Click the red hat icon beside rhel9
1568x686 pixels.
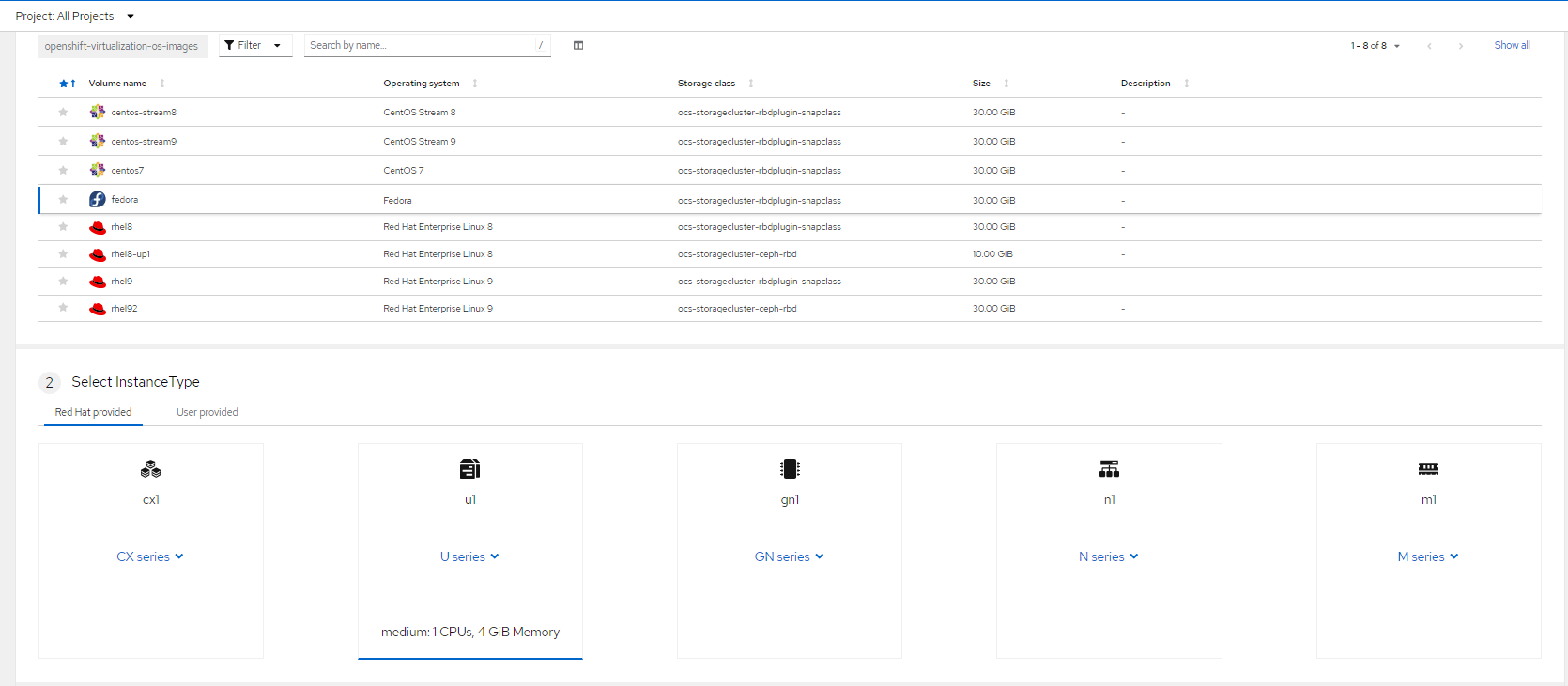98,282
